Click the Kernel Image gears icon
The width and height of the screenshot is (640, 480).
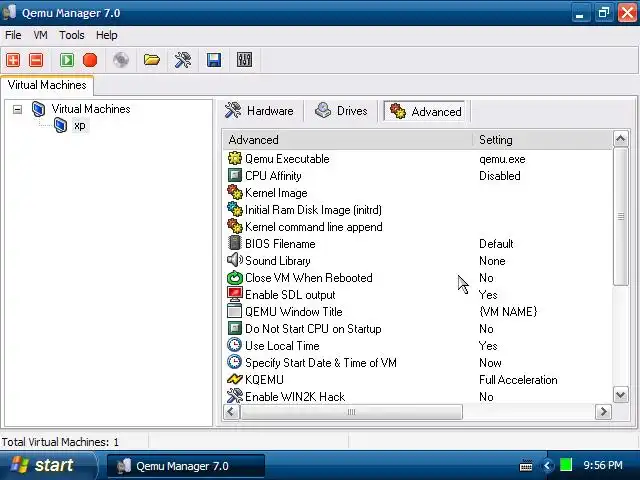(235, 192)
